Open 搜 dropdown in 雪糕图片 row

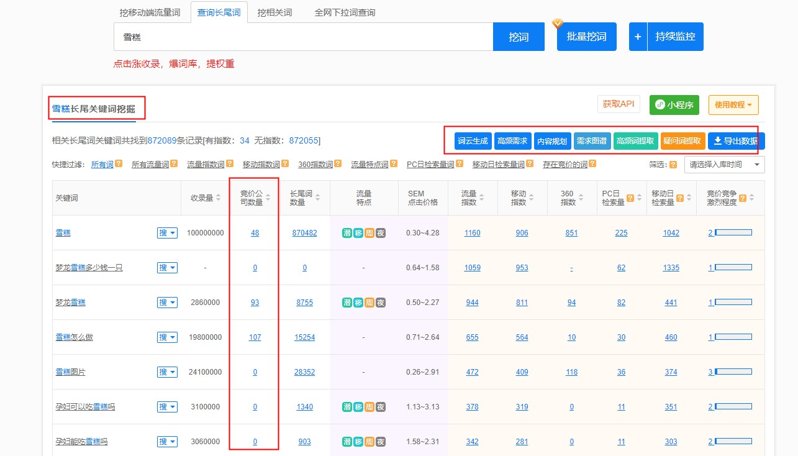(x=167, y=372)
